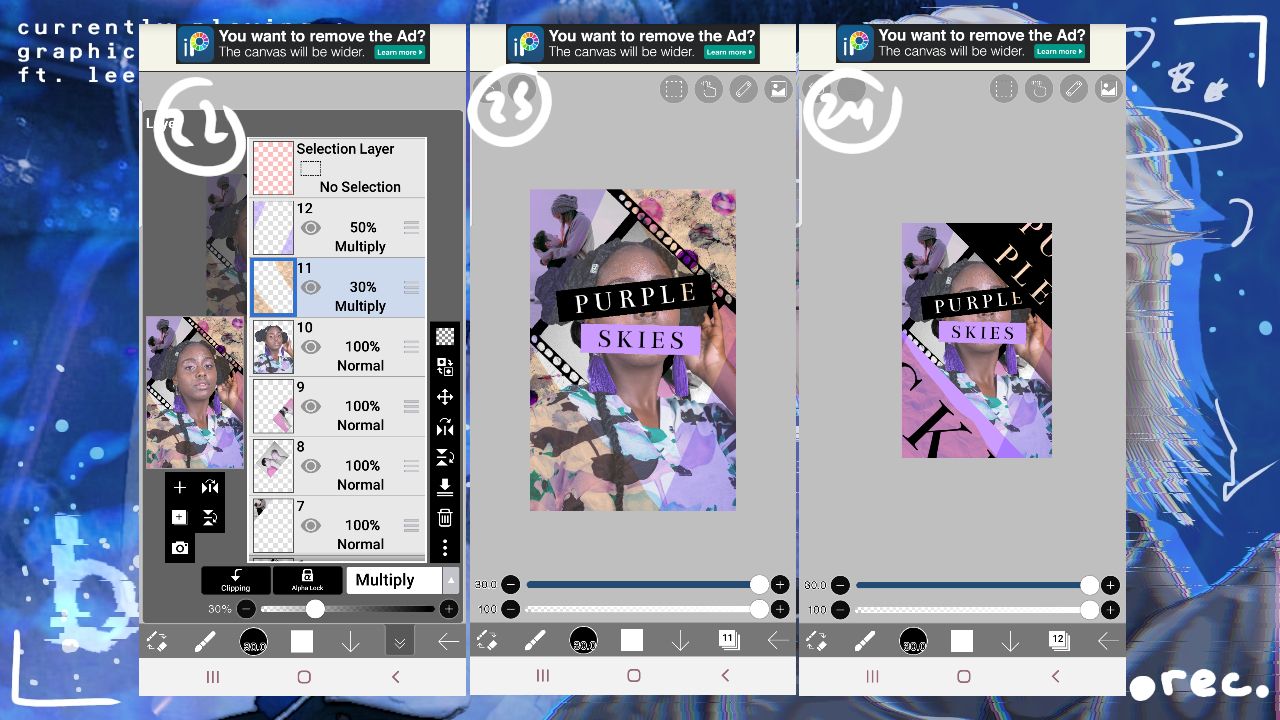Open the Multiply blend mode dropdown
1280x720 pixels.
(x=394, y=580)
